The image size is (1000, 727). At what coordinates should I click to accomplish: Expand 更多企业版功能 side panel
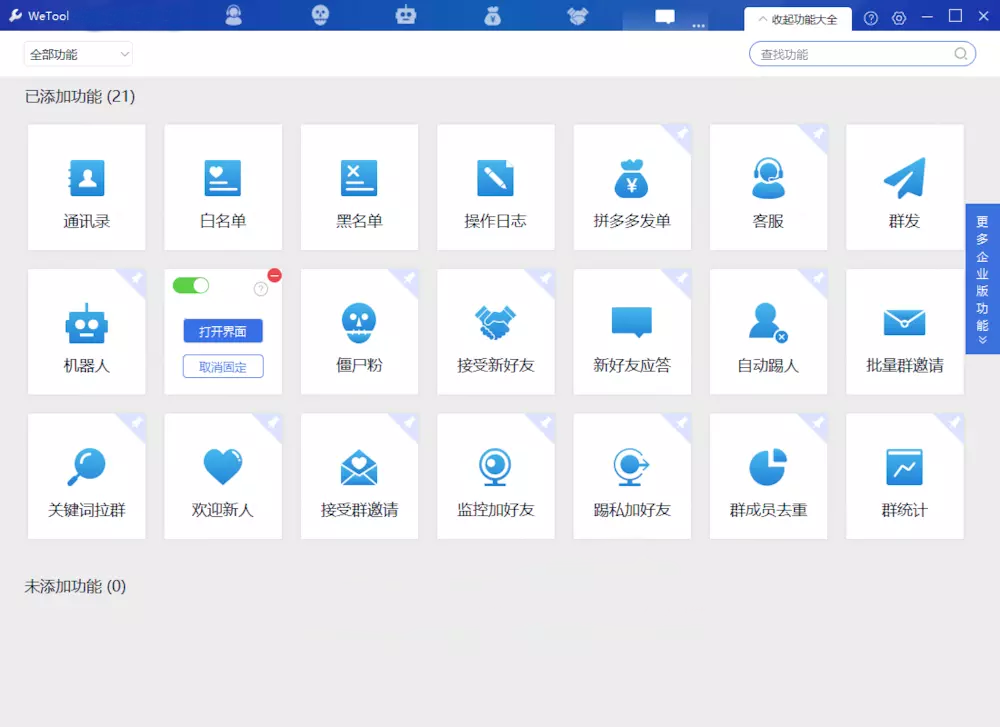(982, 279)
